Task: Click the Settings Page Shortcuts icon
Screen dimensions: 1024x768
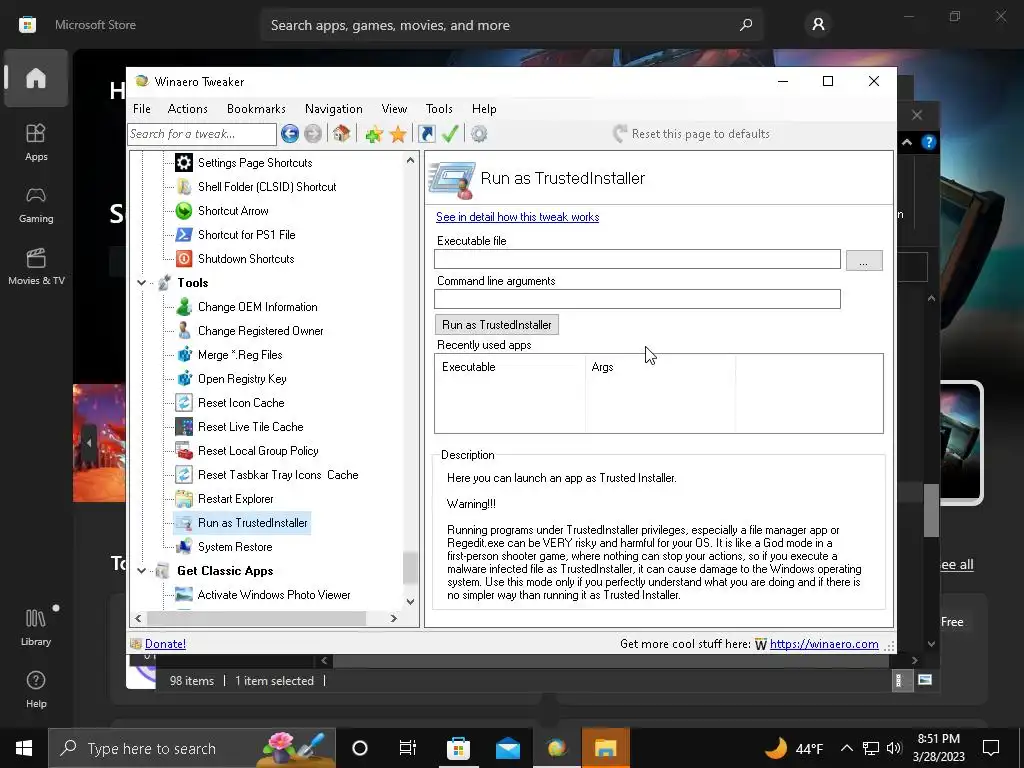Action: pos(184,163)
